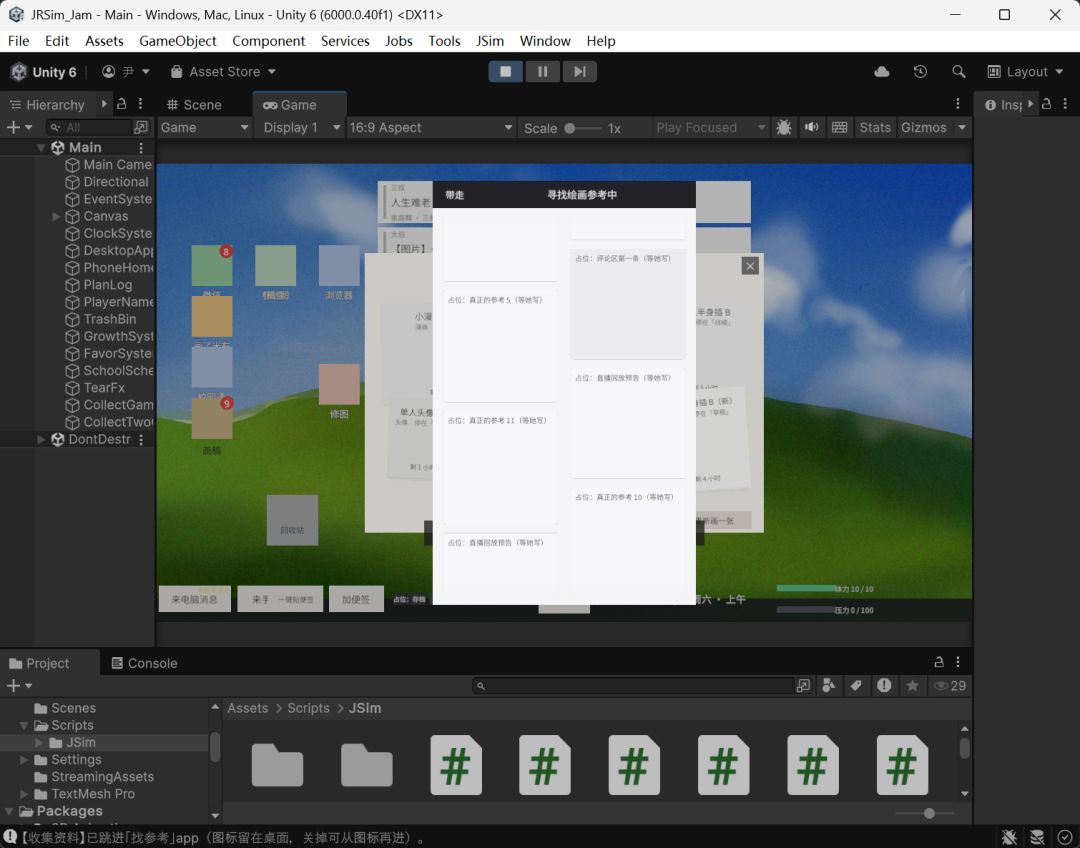
Task: Toggle the Hierarchy panel lock
Action: [x=121, y=104]
